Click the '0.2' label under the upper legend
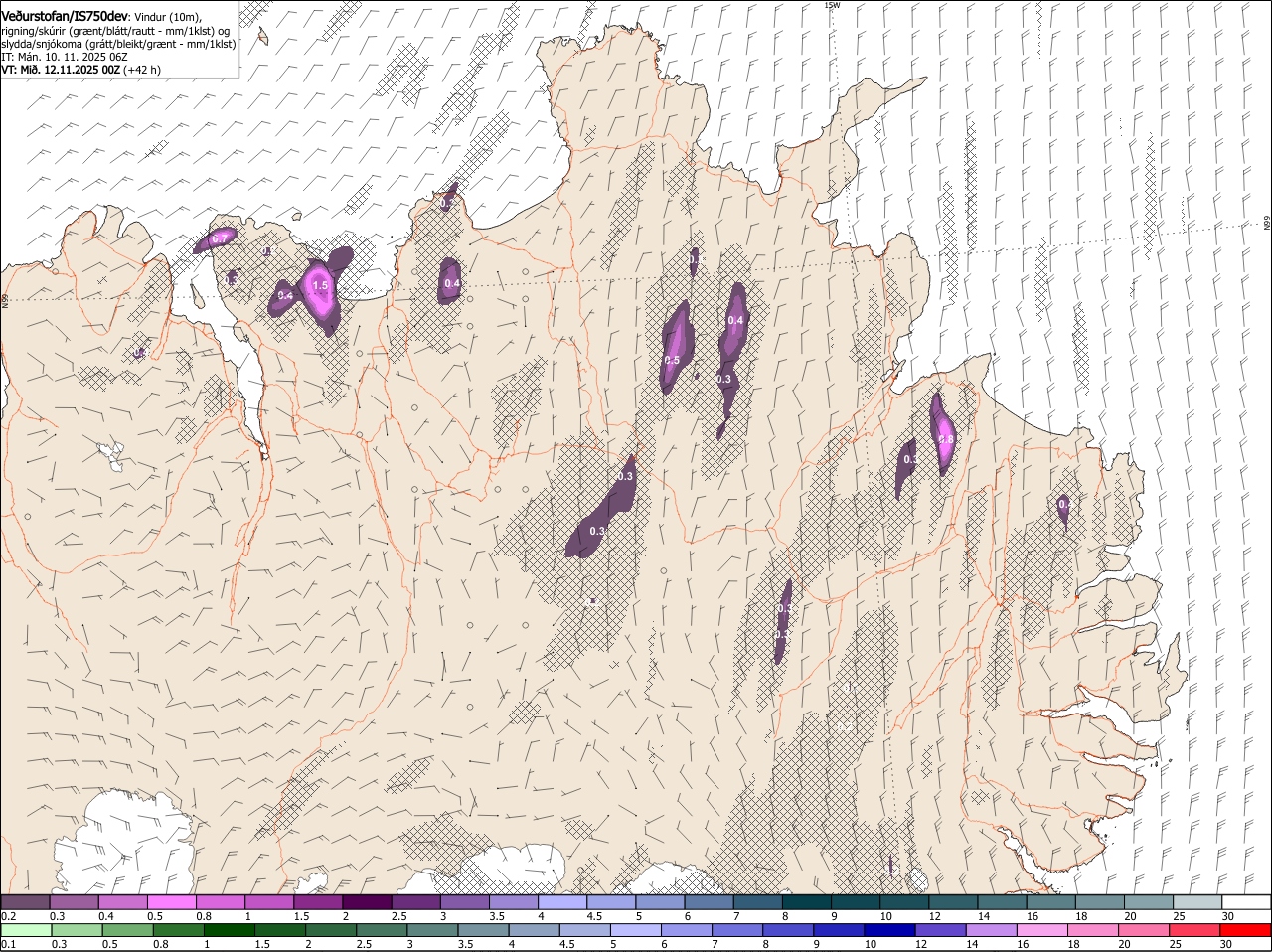This screenshot has width=1272, height=952. 8,916
